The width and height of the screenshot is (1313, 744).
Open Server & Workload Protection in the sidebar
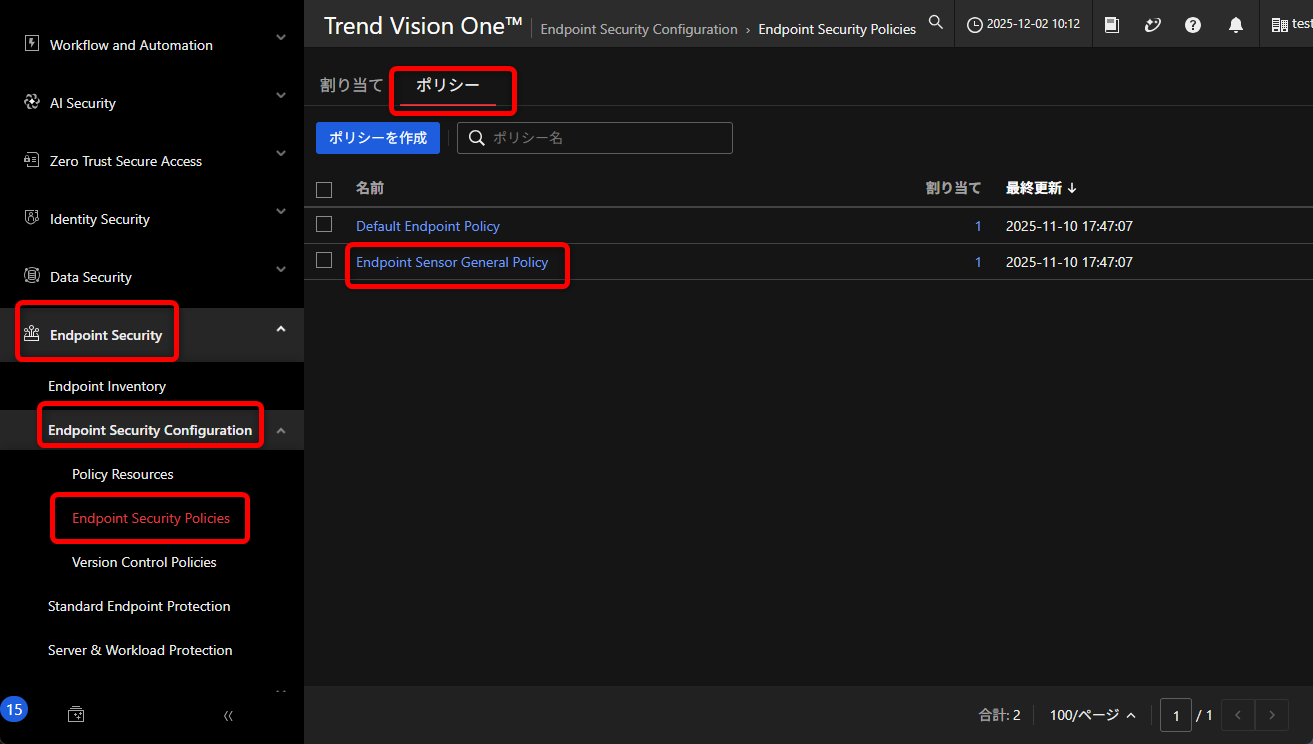coord(140,650)
